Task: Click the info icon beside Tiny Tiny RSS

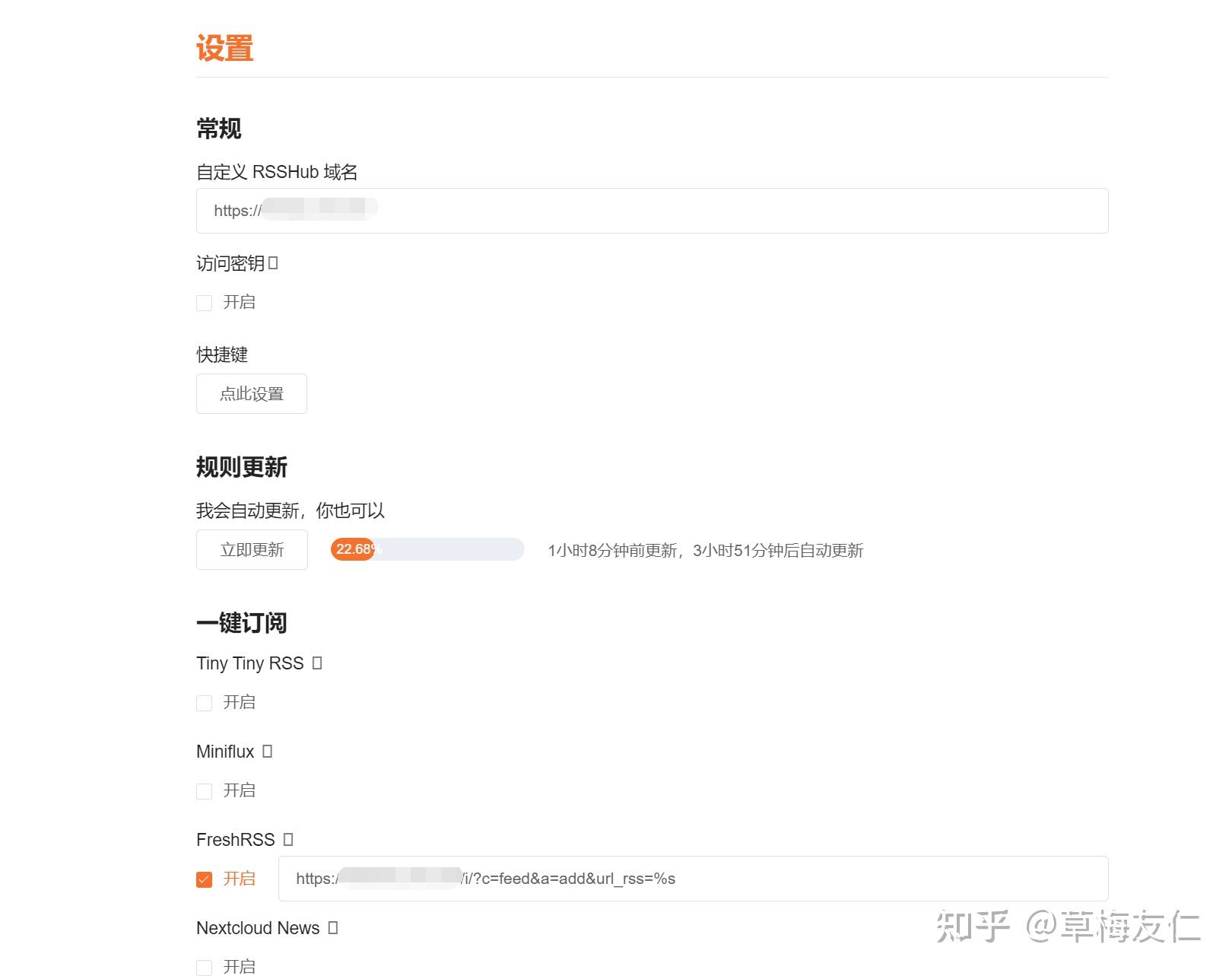Action: (318, 663)
